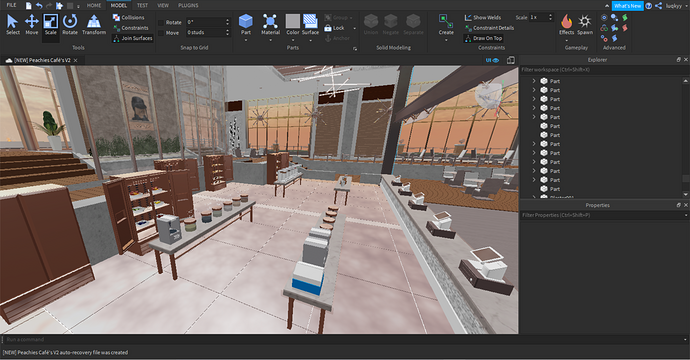Activate the Move tool
Screen dimensions: 690x360
pyautogui.click(x=32, y=25)
